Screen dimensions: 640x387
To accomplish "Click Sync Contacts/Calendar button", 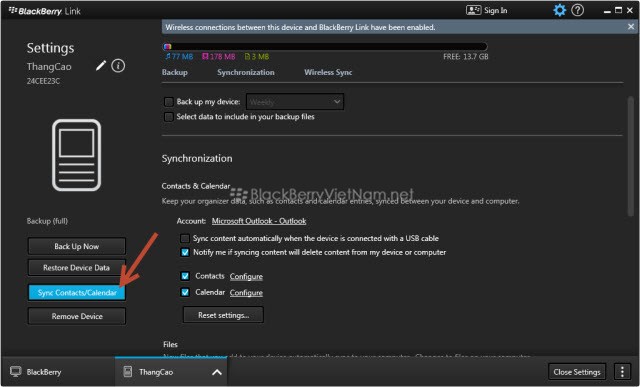I will pyautogui.click(x=77, y=292).
